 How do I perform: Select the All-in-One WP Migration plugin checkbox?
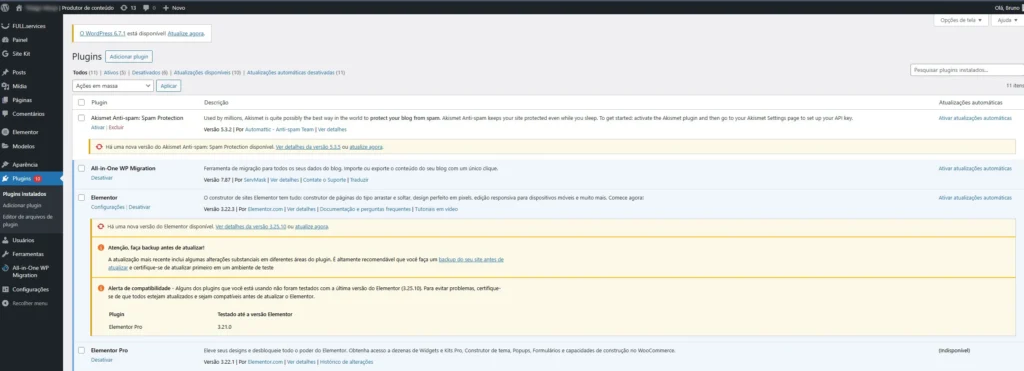click(82, 169)
